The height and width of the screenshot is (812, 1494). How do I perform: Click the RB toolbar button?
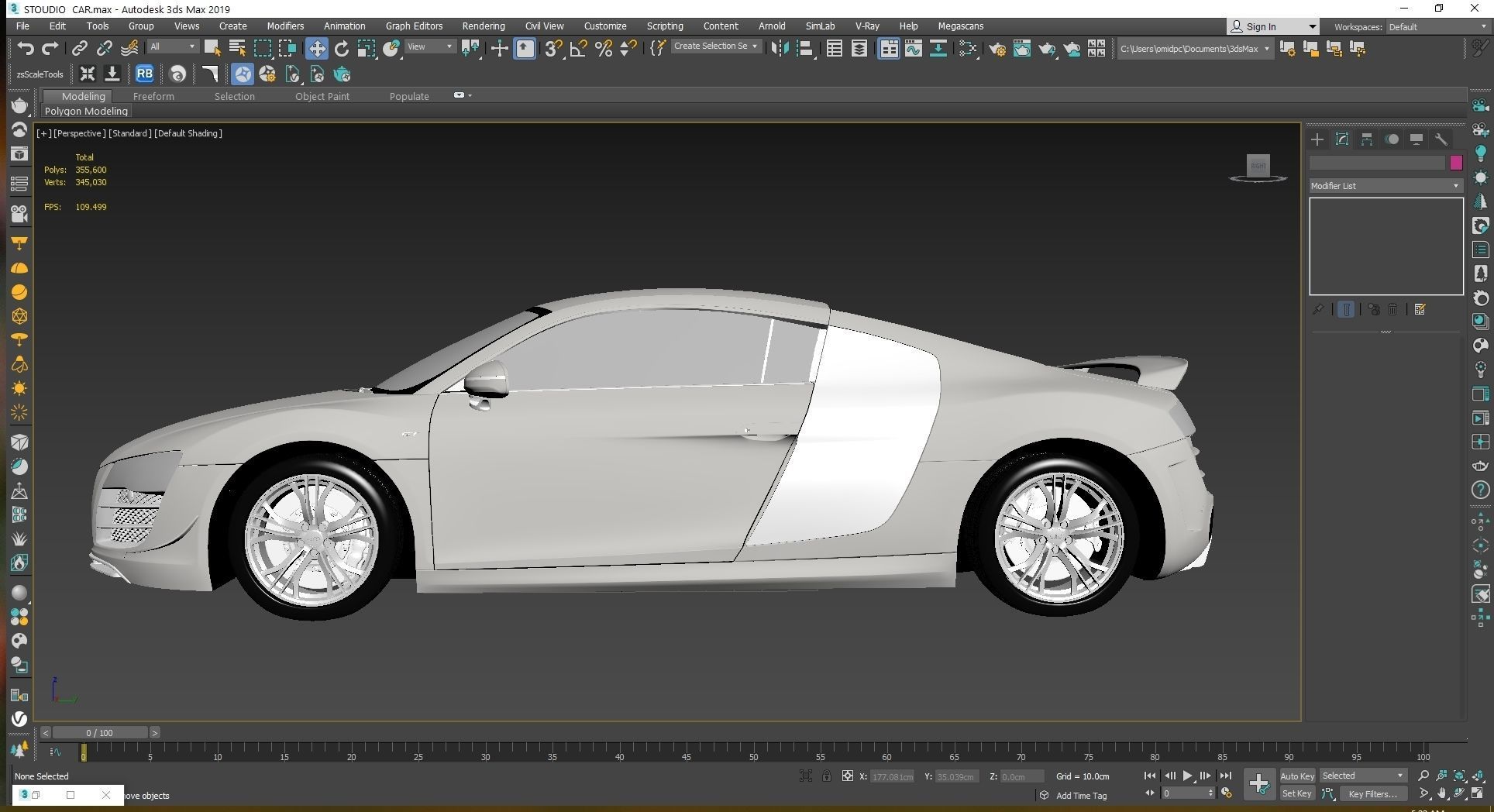click(144, 74)
